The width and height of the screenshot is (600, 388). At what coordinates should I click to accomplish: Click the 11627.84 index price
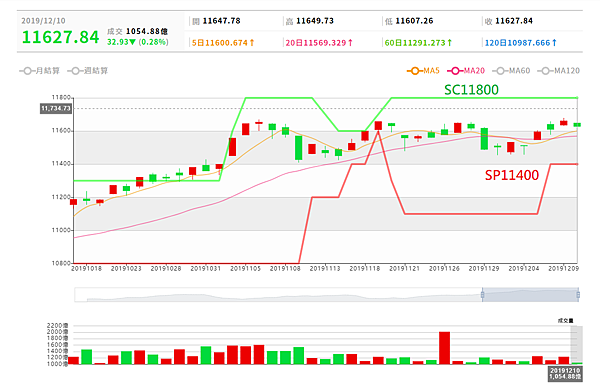(60, 37)
